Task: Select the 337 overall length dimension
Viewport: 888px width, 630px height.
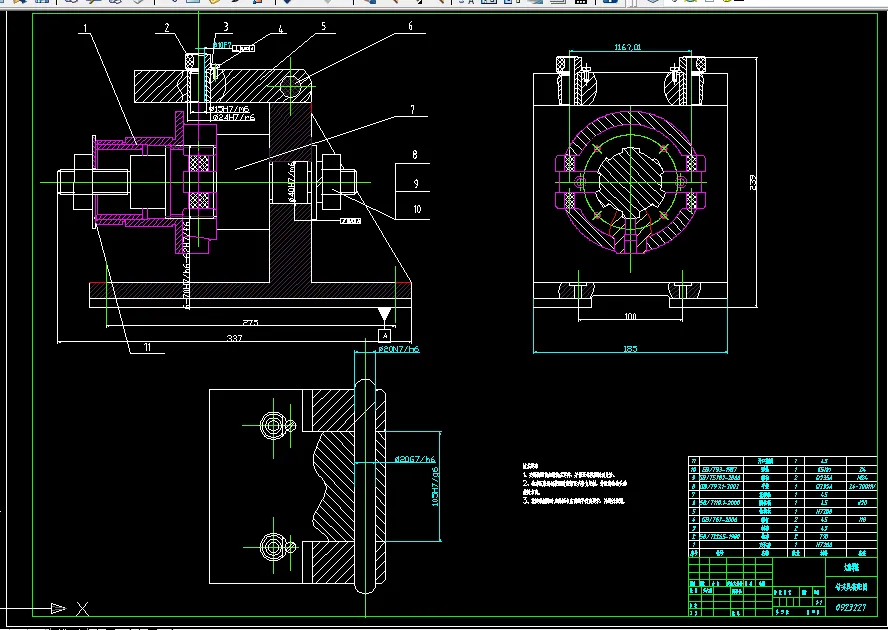Action: click(234, 338)
